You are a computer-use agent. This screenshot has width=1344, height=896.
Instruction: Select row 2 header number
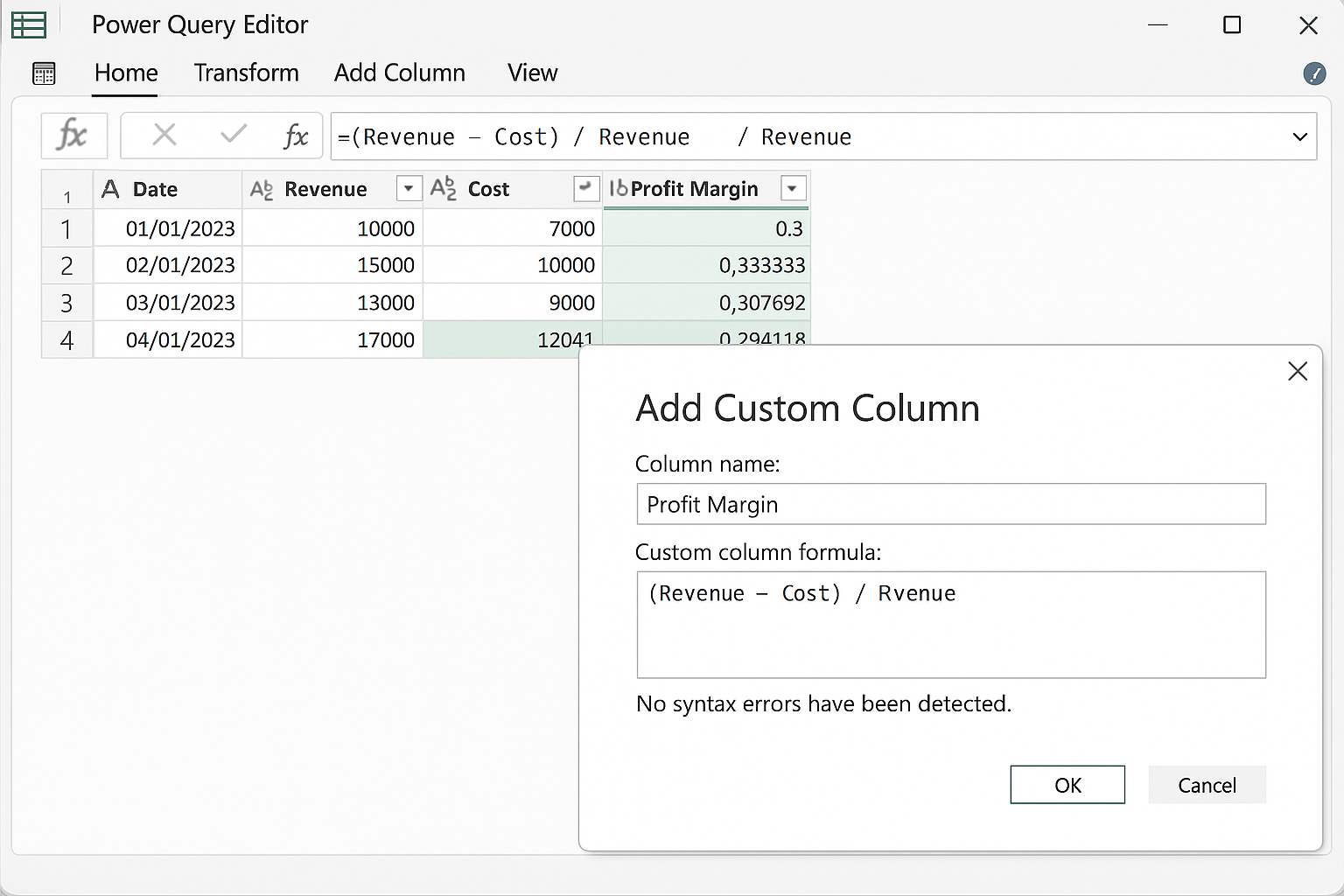66,266
